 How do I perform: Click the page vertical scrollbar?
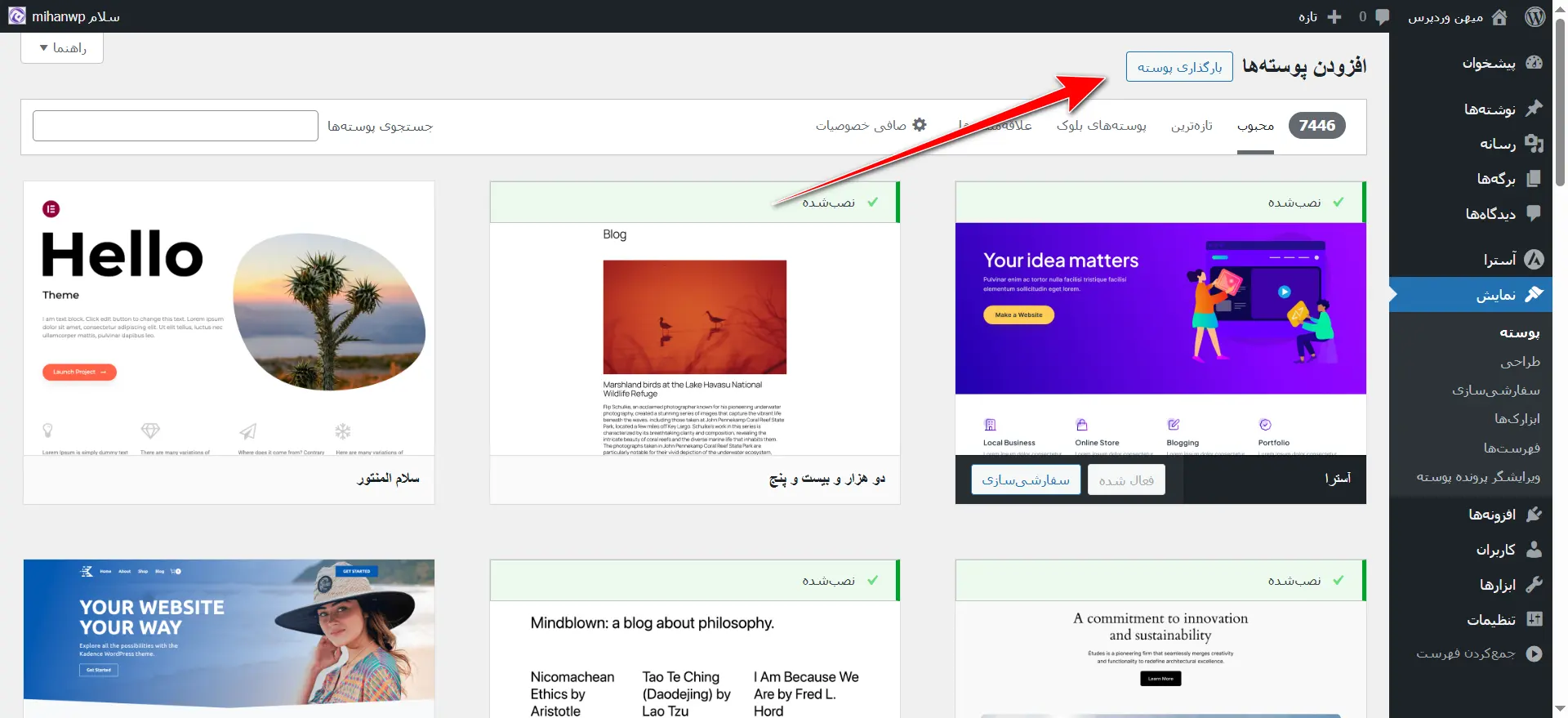[1561, 102]
